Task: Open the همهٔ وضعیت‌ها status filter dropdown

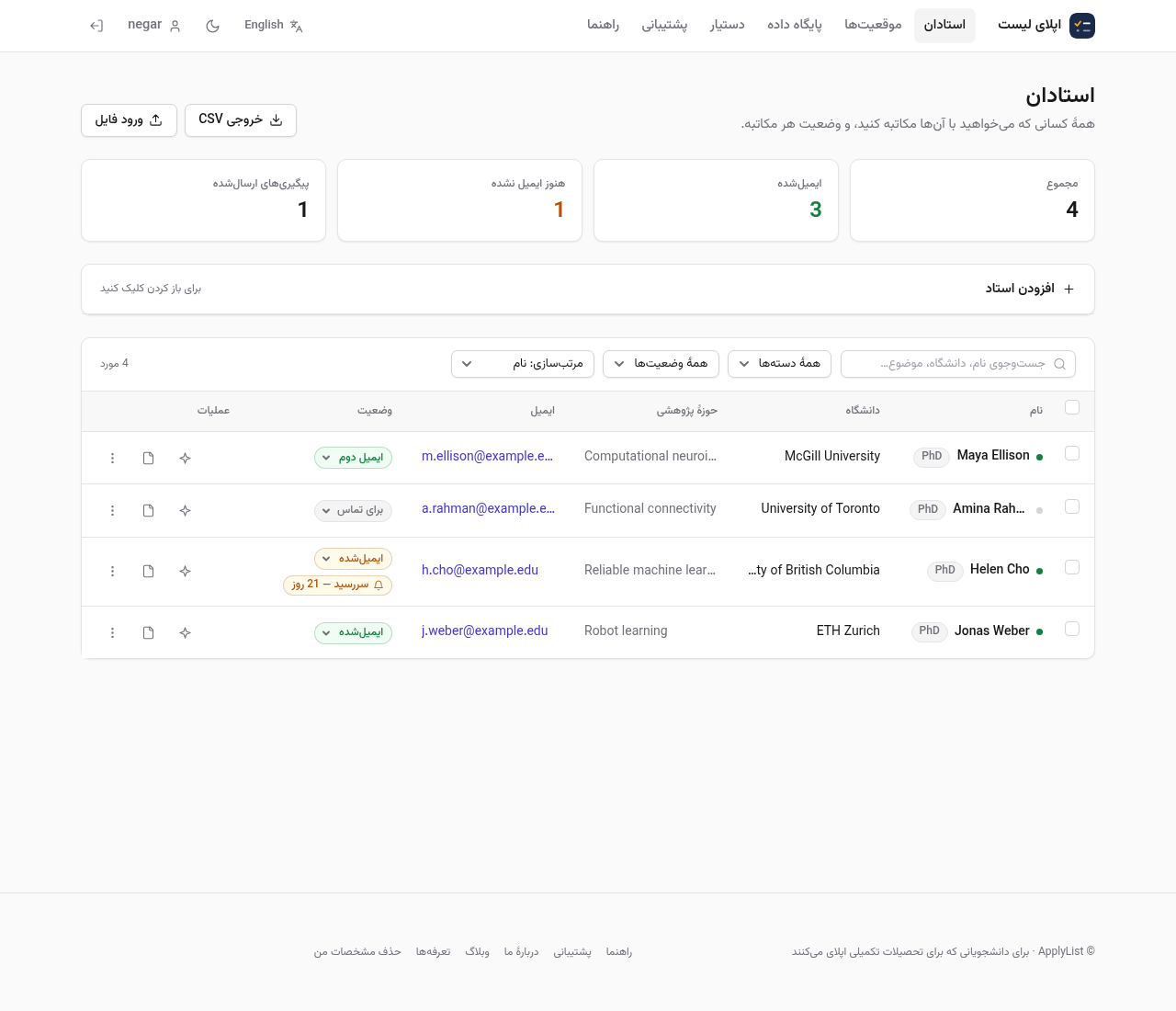Action: (x=661, y=364)
